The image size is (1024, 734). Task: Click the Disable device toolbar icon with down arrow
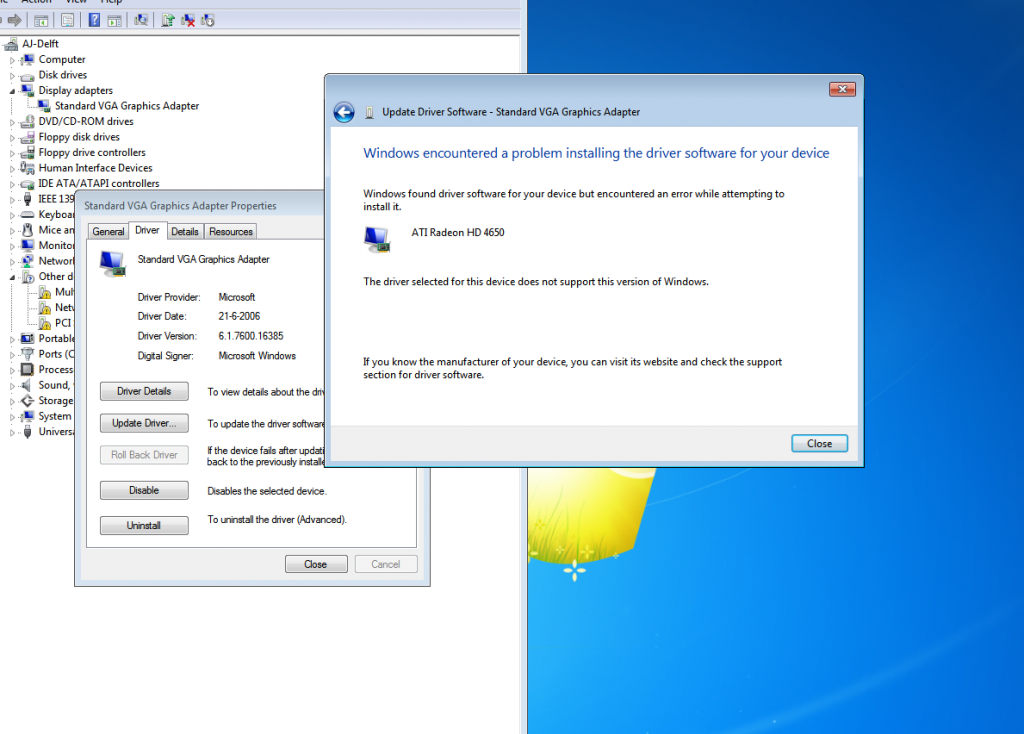208,20
